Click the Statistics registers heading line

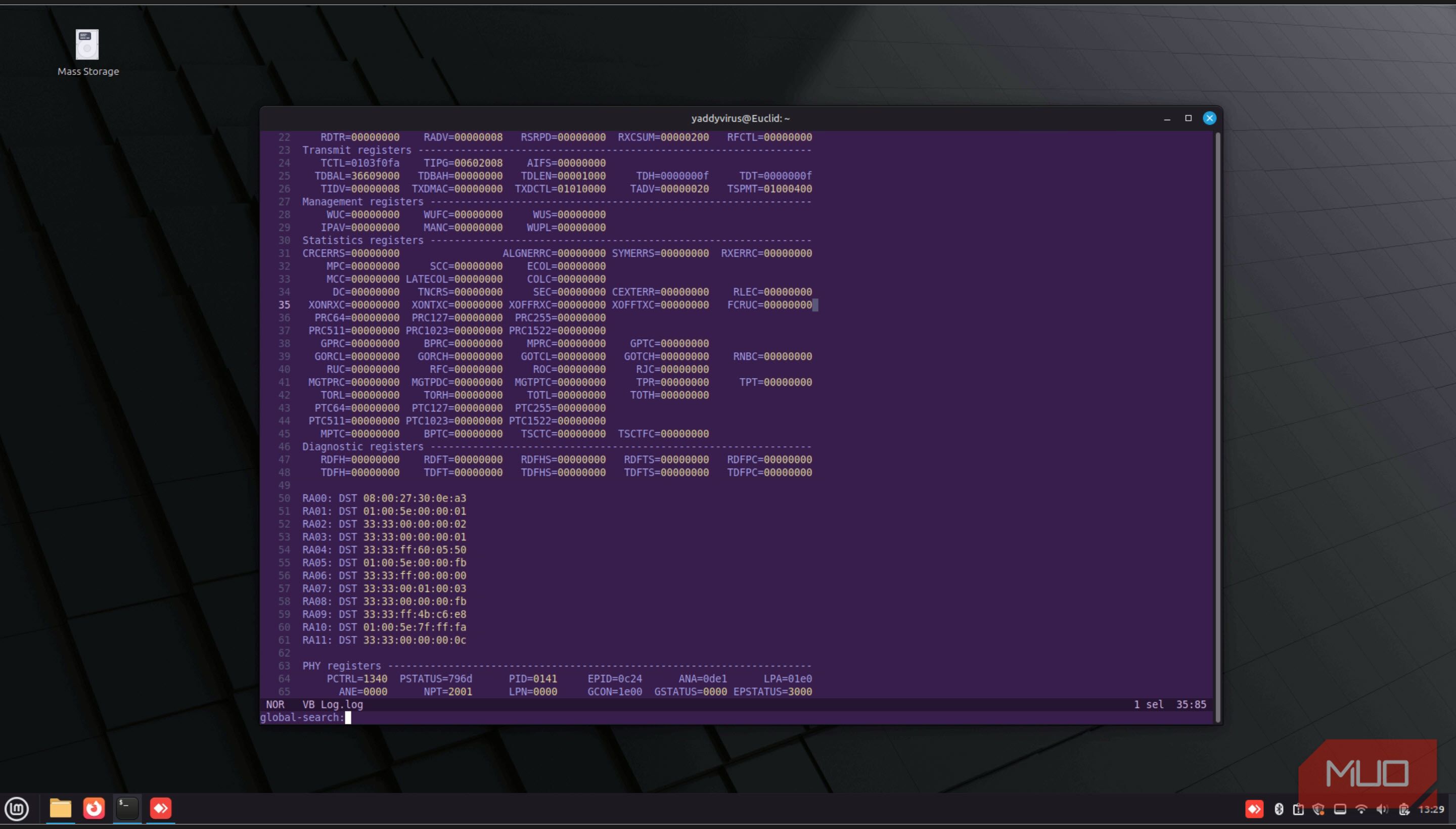tap(557, 240)
